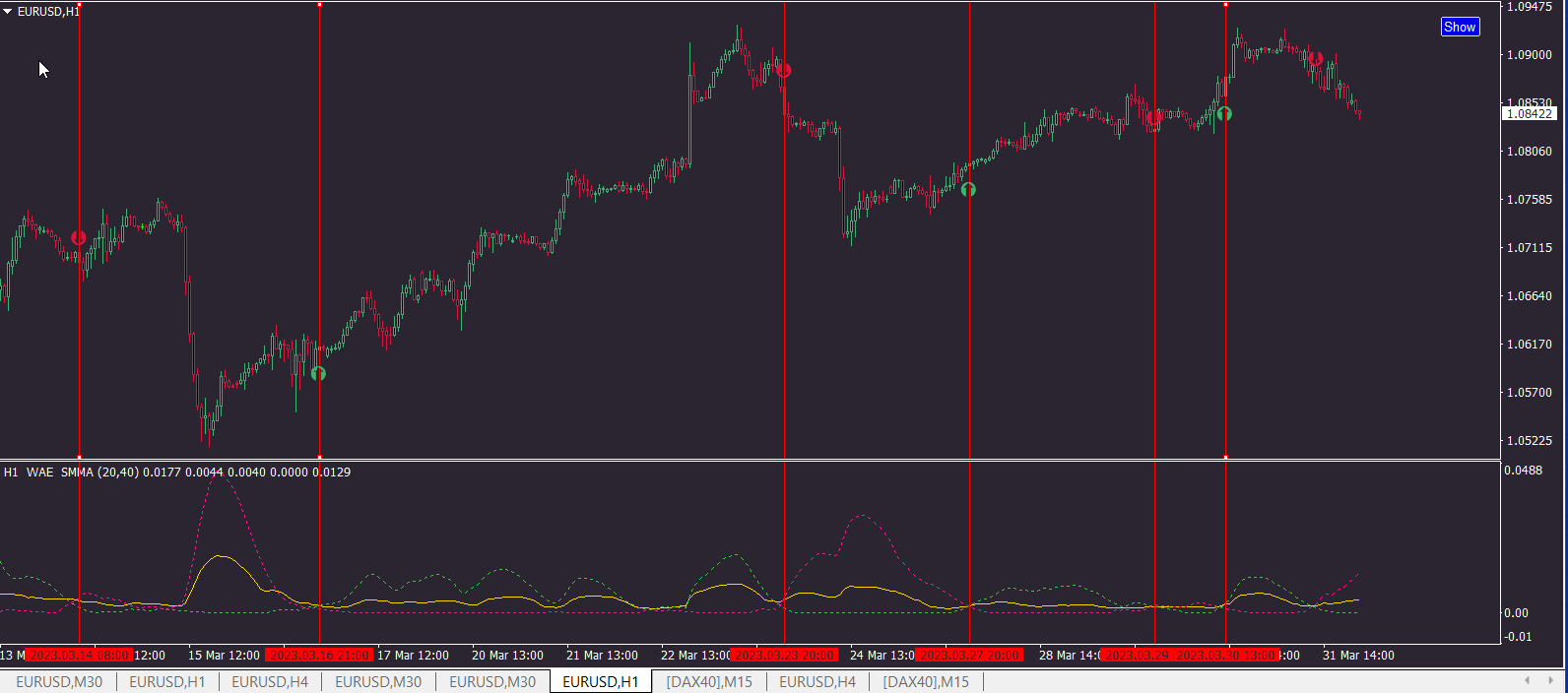Select the red sell marker near 31 Mar peak

[1315, 58]
